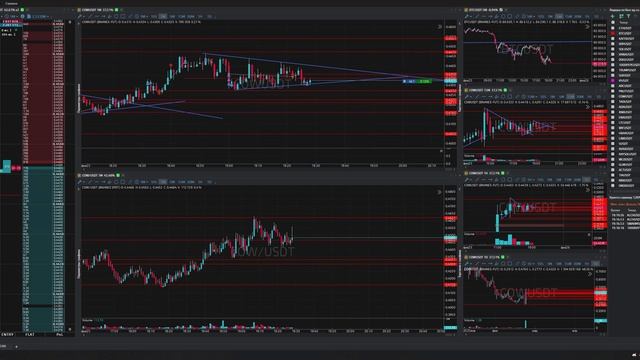Open the watchlist grid layout icon
The height and width of the screenshot is (360, 640).
621,16
